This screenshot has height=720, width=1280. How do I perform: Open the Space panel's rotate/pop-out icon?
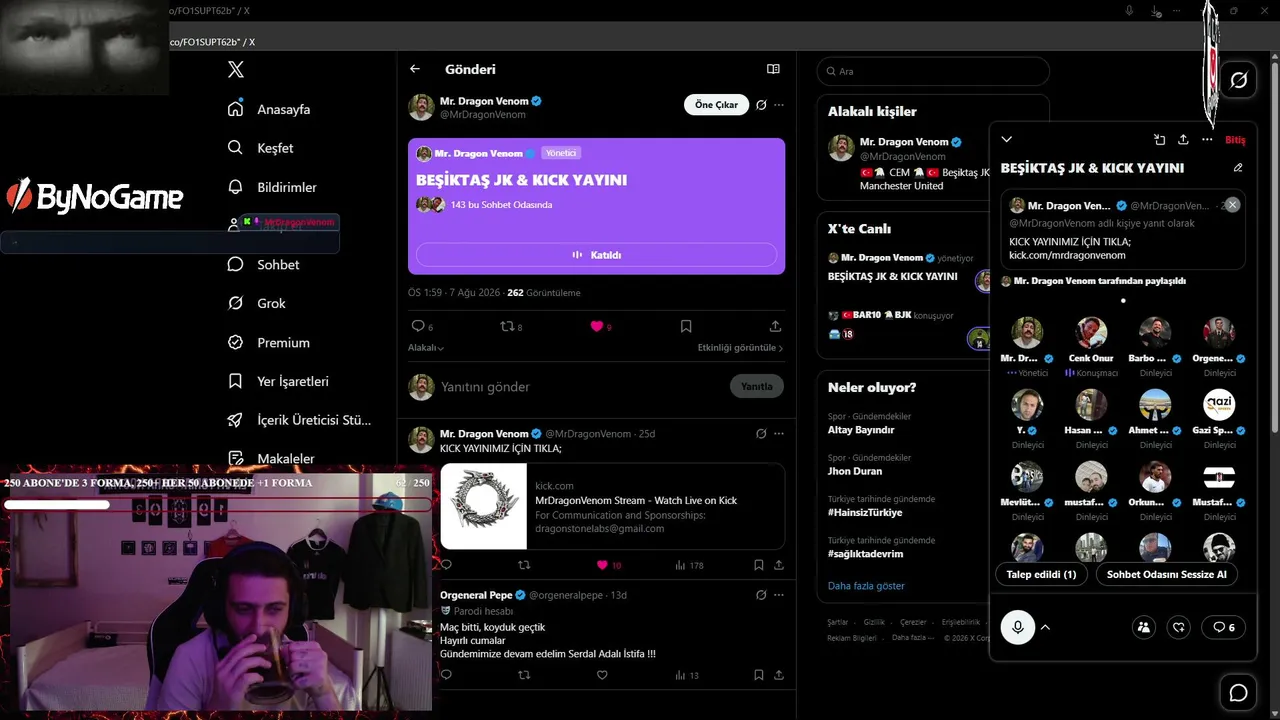coord(1159,140)
